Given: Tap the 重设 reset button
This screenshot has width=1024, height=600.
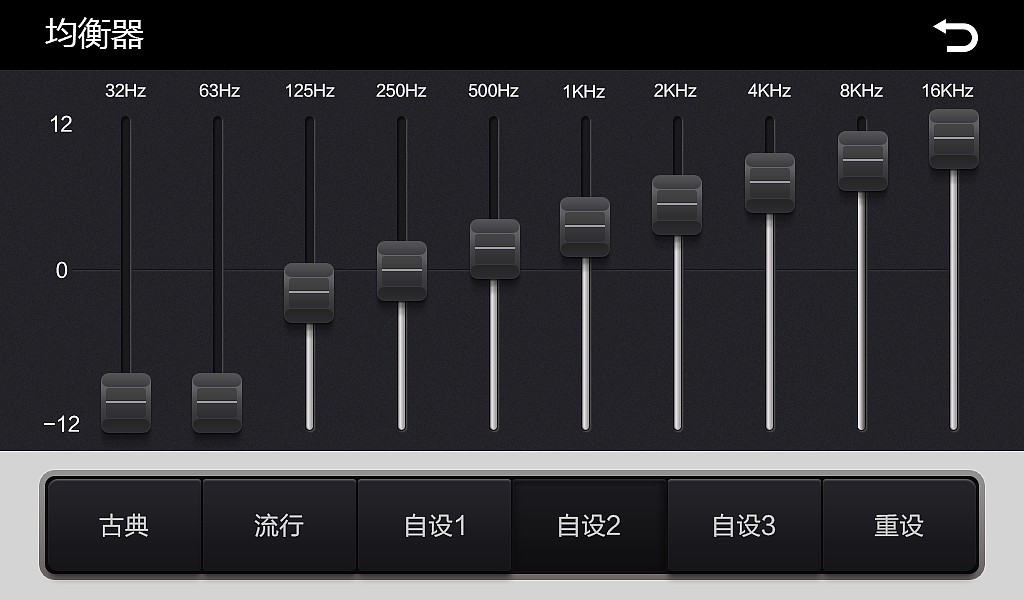Looking at the screenshot, I should click(899, 526).
